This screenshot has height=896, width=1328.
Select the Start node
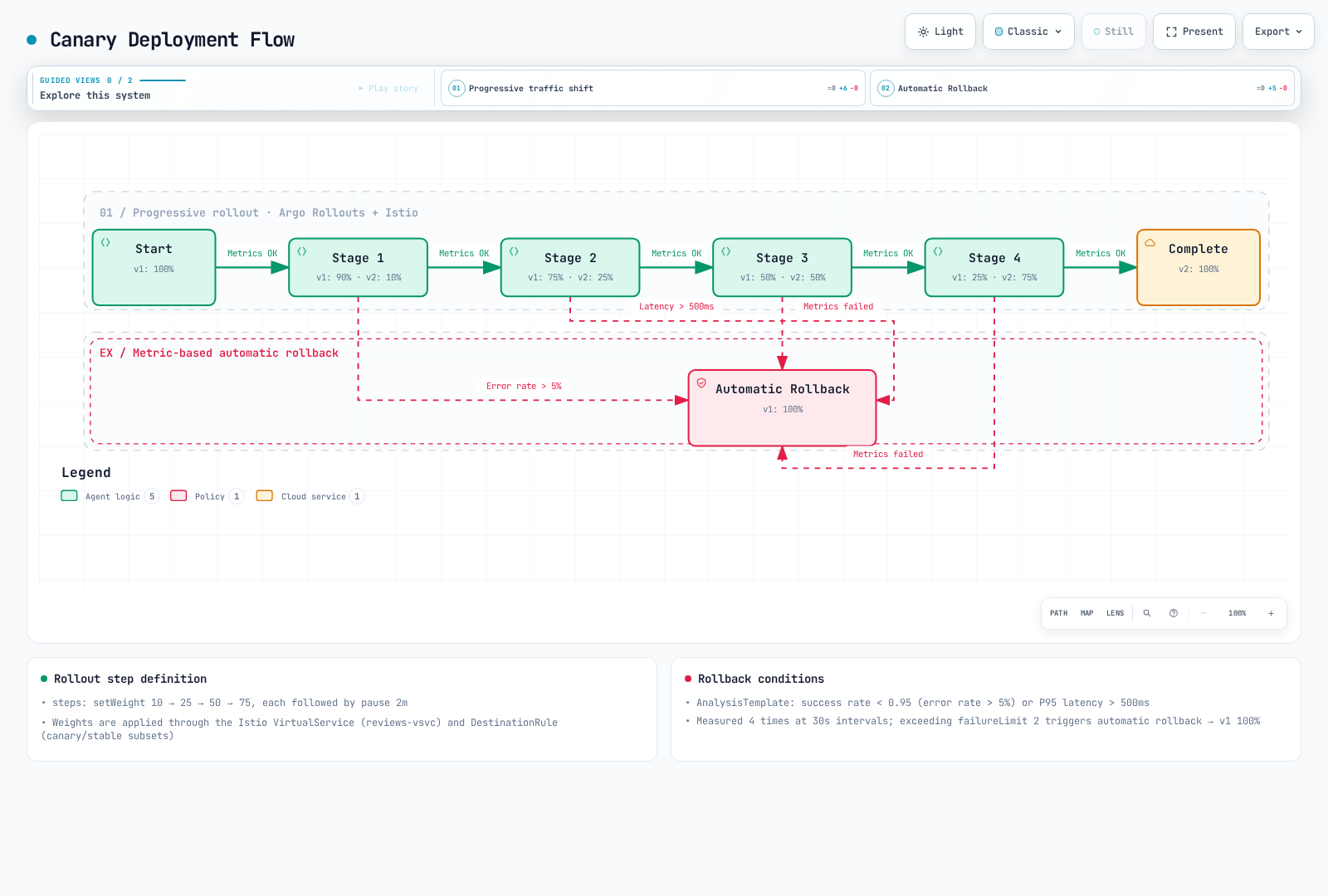[154, 268]
